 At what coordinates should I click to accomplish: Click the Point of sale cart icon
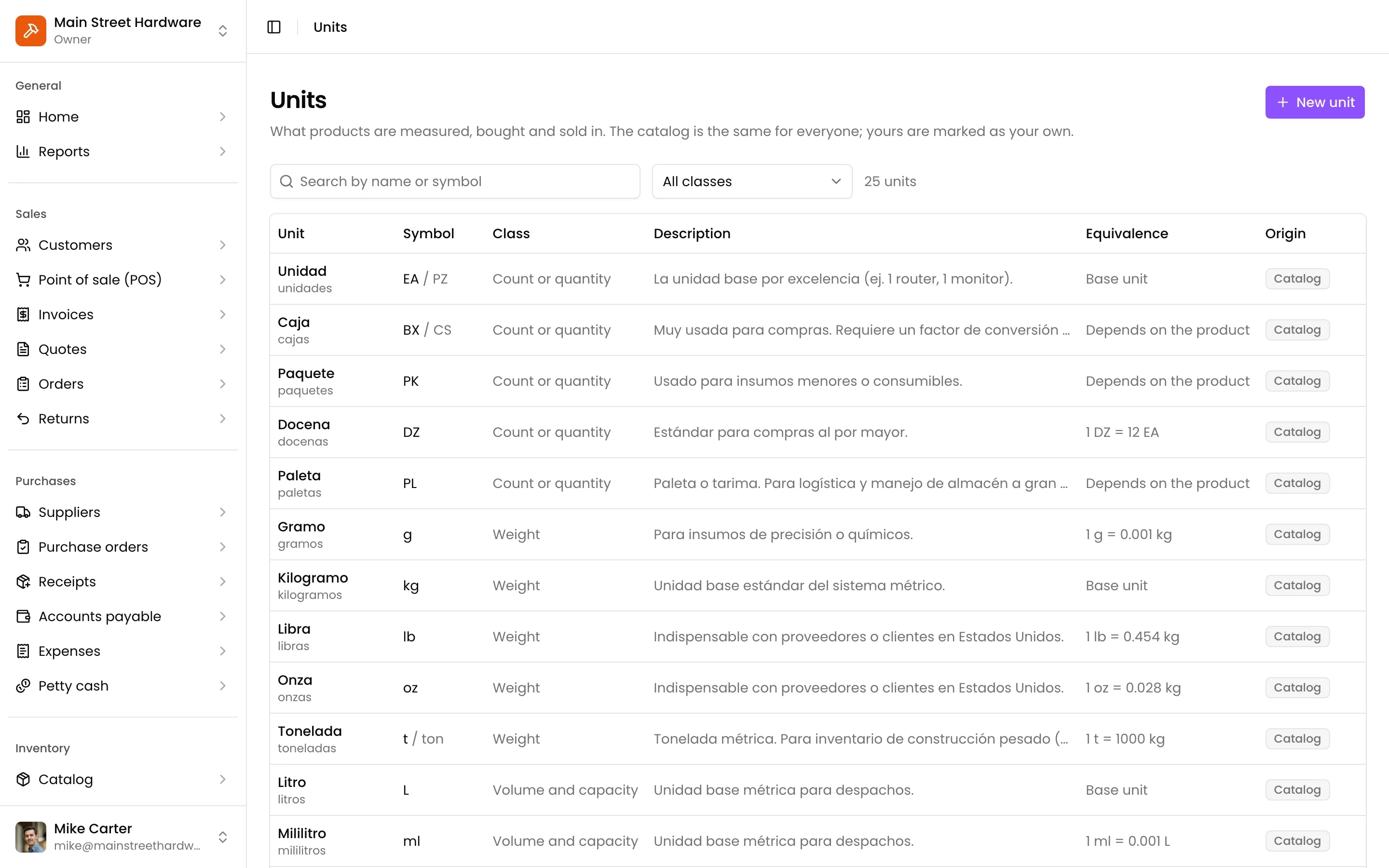point(23,280)
